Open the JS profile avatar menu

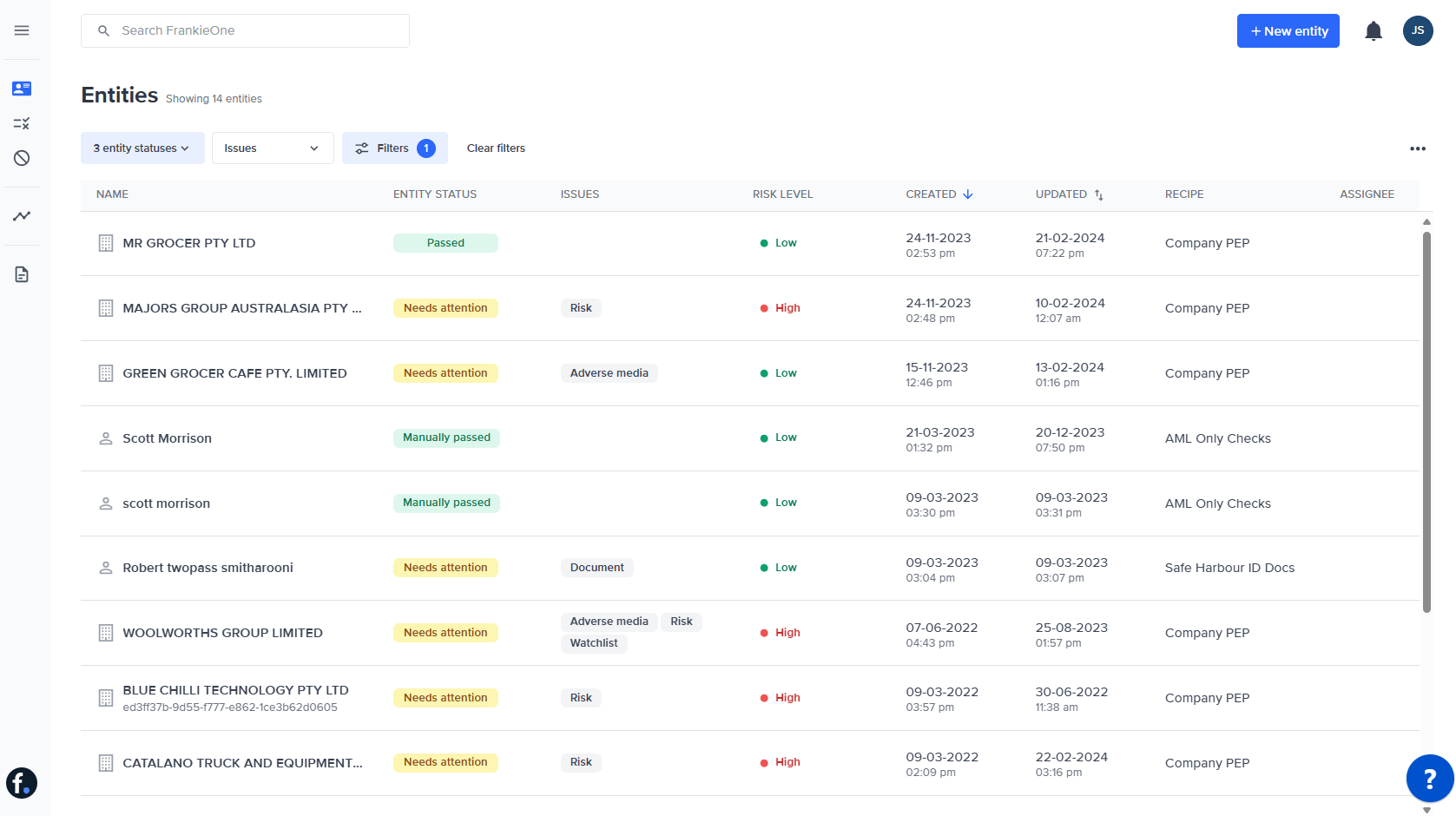tap(1418, 30)
